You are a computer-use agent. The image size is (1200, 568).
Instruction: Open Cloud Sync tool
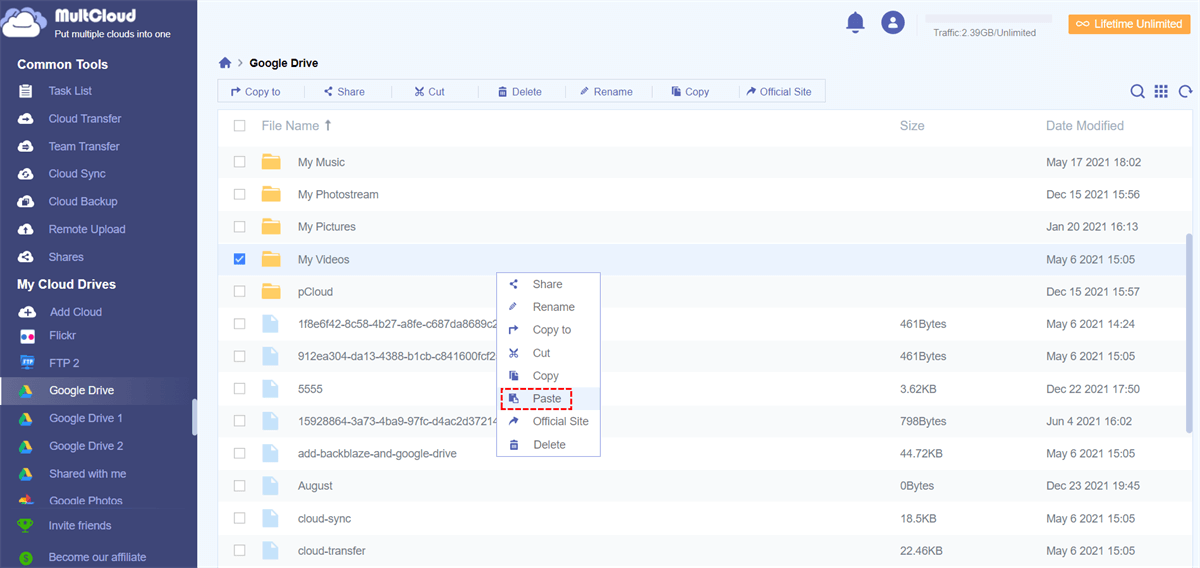pos(77,174)
